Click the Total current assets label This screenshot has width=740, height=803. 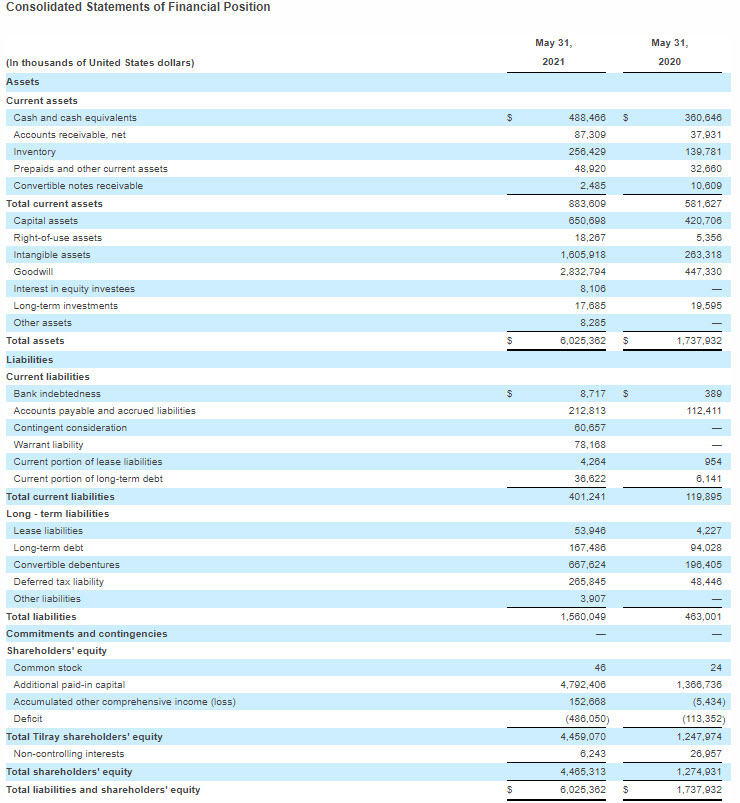(54, 204)
